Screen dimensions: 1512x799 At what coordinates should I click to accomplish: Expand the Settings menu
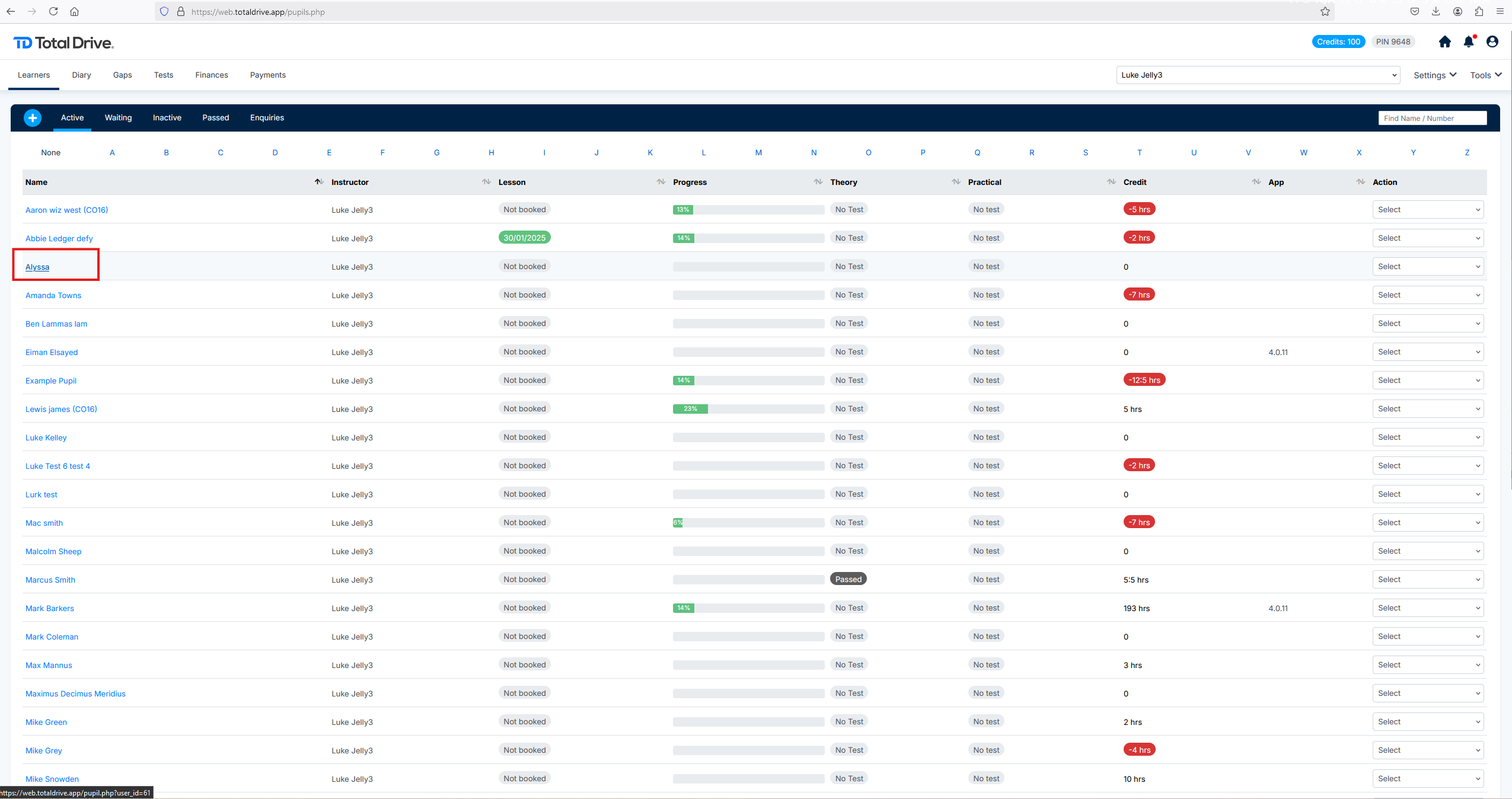click(1434, 75)
